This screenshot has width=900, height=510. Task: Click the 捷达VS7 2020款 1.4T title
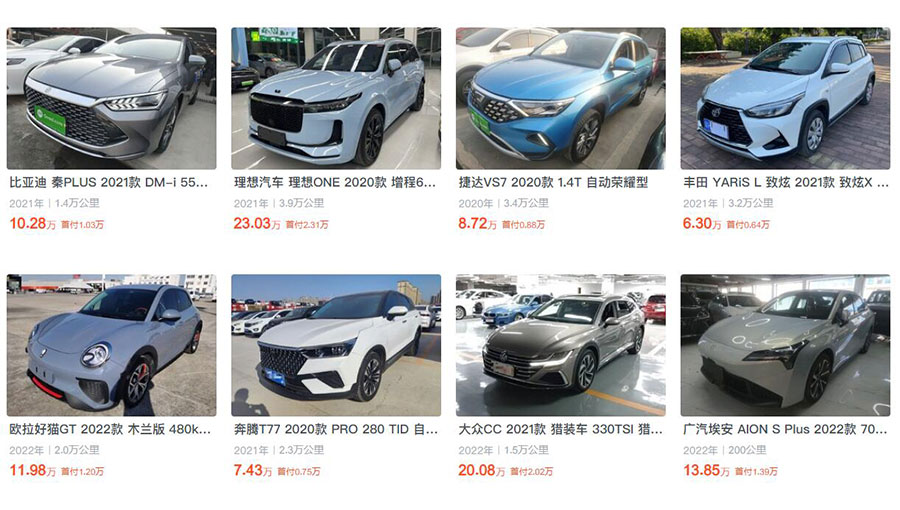pyautogui.click(x=553, y=182)
